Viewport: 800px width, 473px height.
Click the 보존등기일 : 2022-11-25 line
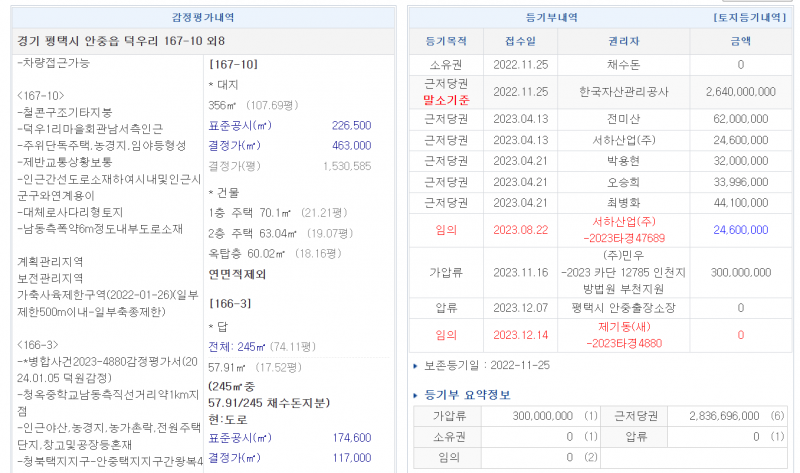487,365
